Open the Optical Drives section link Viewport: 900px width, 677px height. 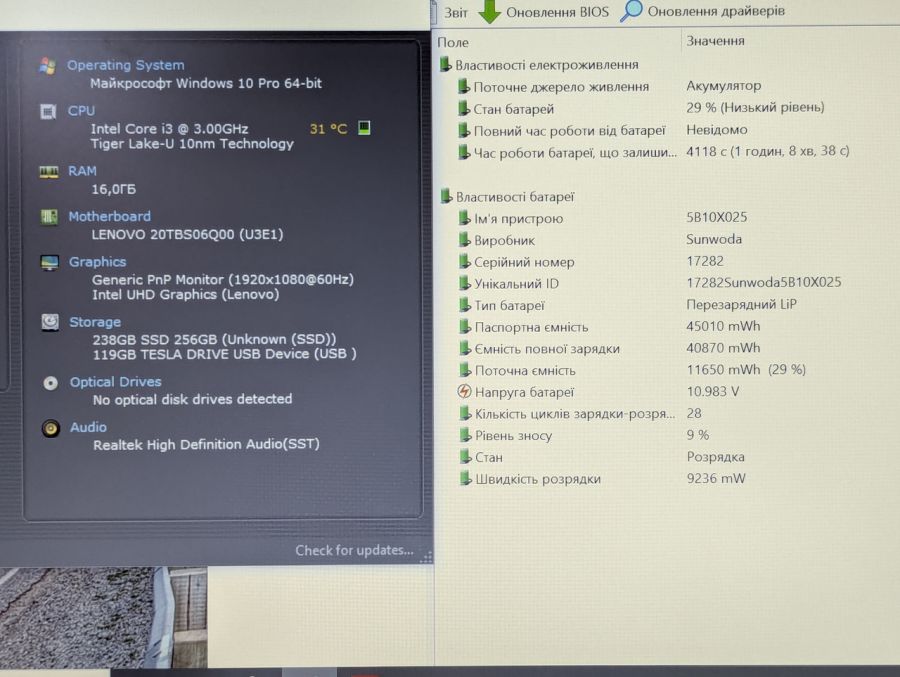(x=115, y=382)
